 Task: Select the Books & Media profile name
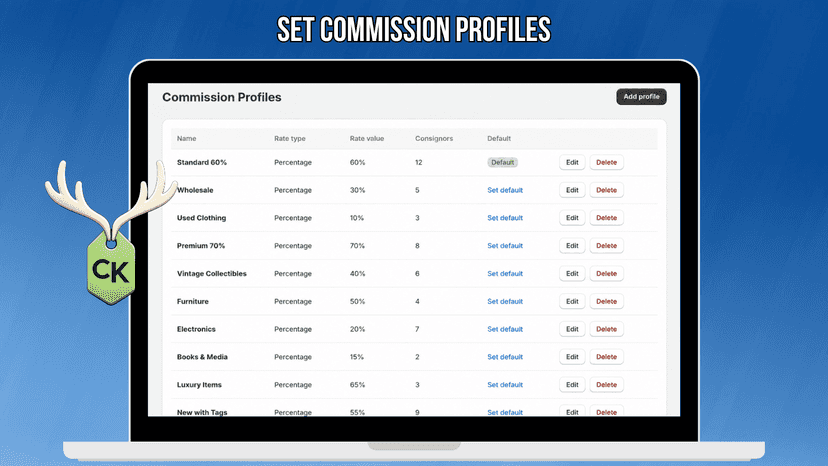pos(202,357)
